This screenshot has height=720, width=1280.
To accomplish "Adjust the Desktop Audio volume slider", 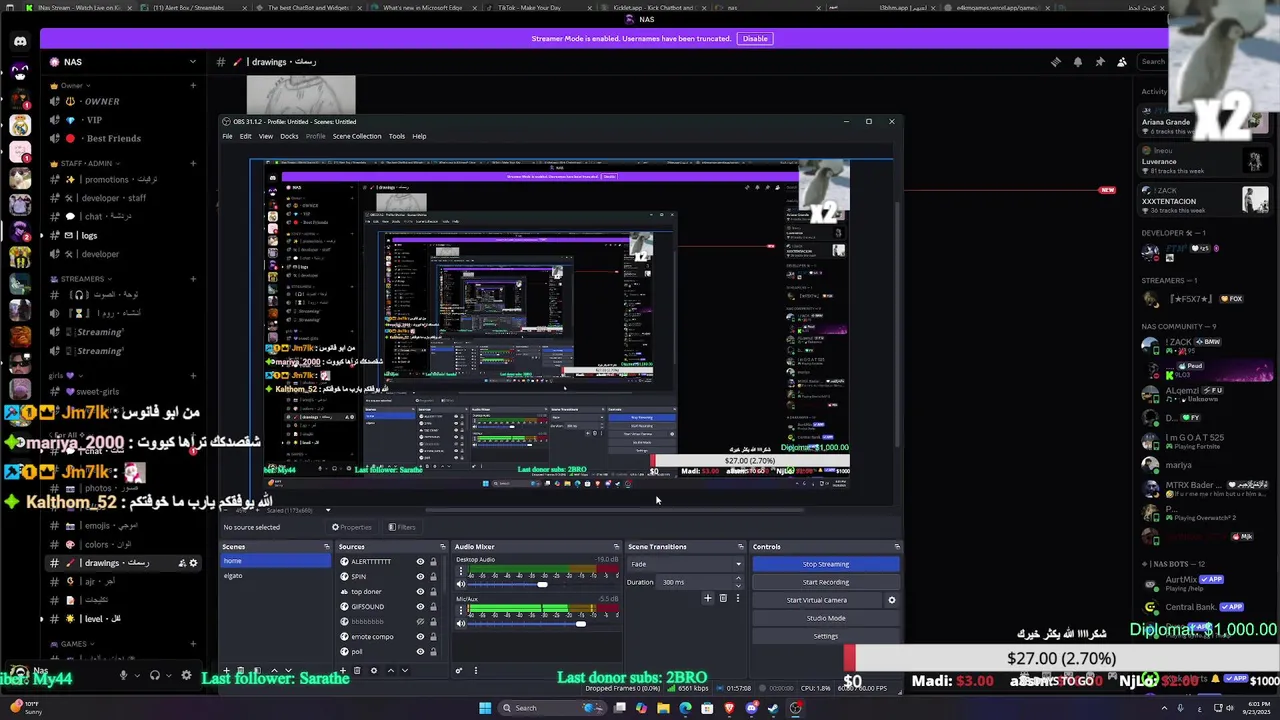I will click(542, 584).
